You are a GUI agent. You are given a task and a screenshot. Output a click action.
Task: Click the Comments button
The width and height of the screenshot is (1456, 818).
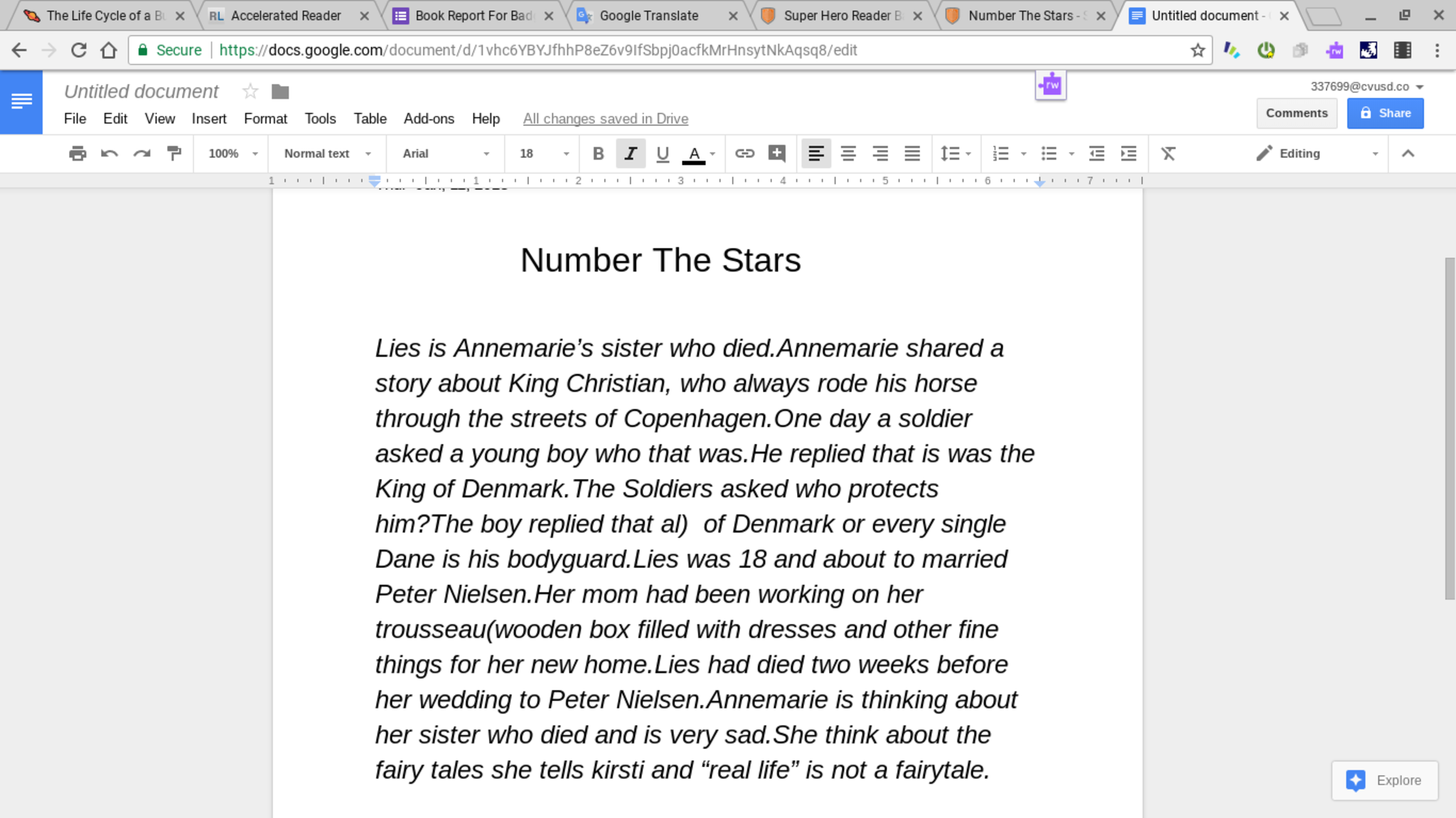pos(1296,113)
